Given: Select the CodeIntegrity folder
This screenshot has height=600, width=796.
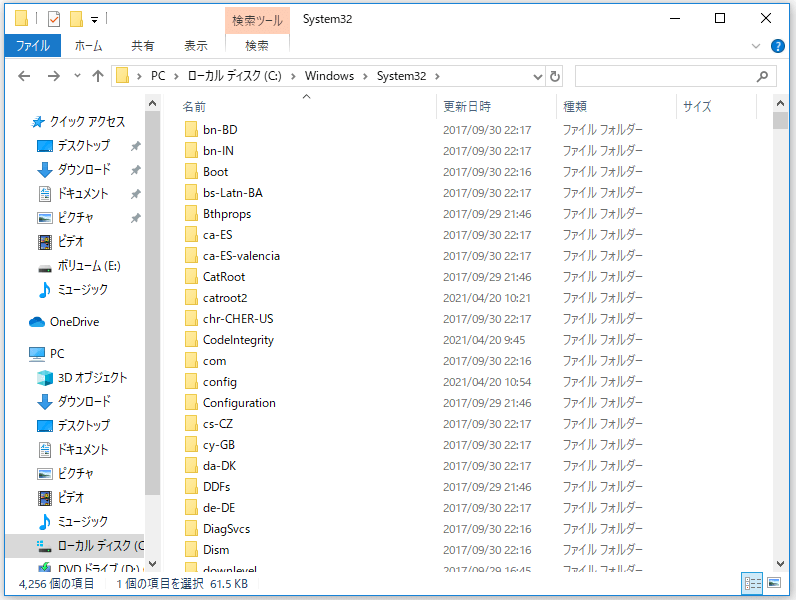Looking at the screenshot, I should pyautogui.click(x=238, y=340).
